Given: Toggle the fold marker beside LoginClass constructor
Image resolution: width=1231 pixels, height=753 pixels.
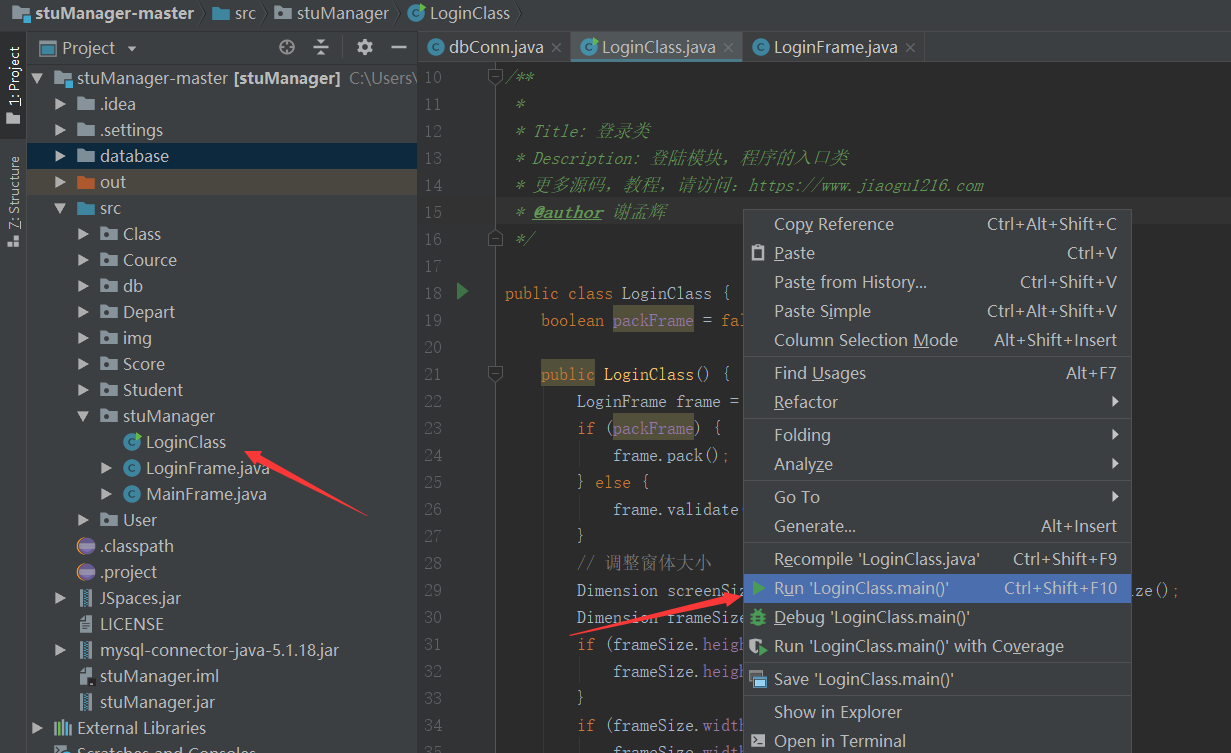Looking at the screenshot, I should point(494,373).
